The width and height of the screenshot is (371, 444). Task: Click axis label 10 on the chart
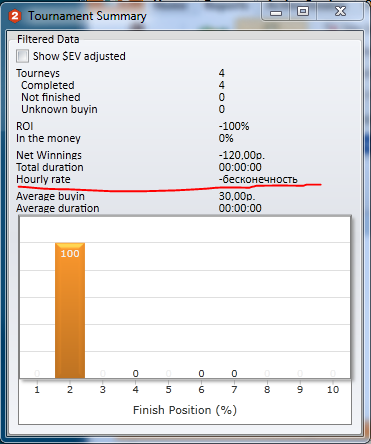point(333,390)
